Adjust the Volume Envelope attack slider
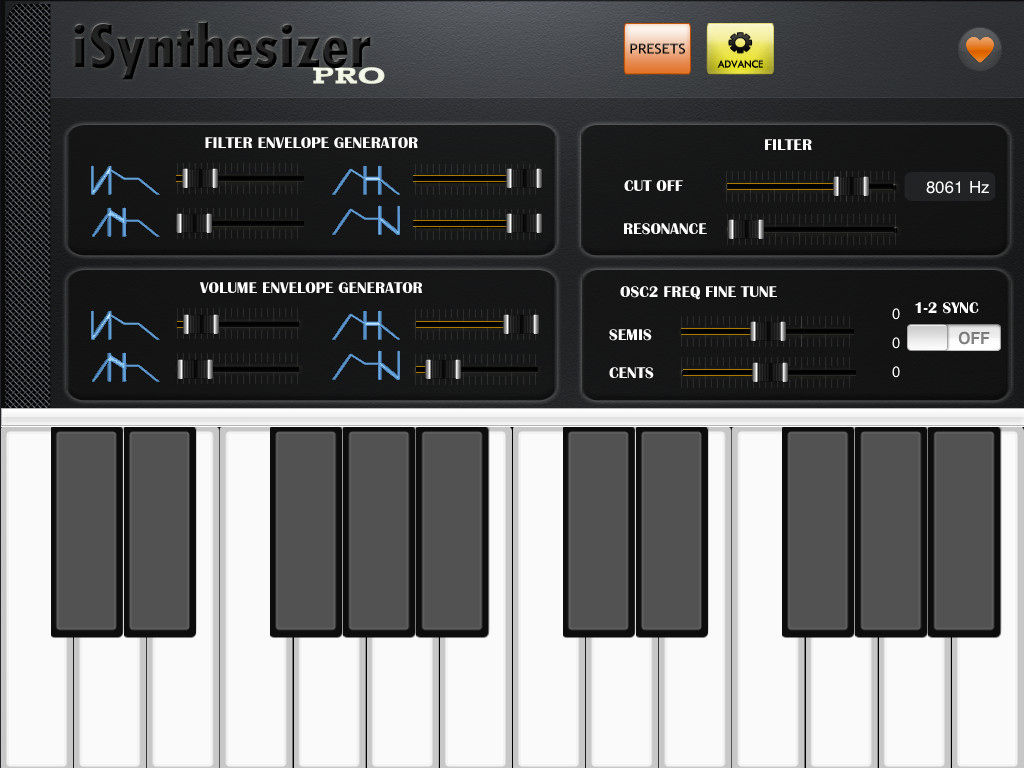 tap(238, 324)
